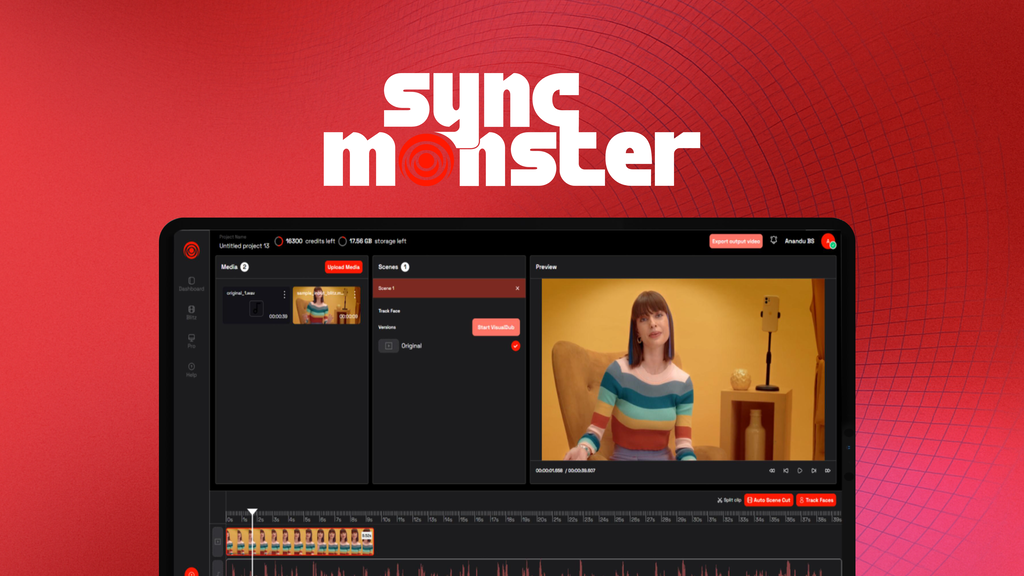Click the fast-forward icon in preview controls
Image resolution: width=1024 pixels, height=576 pixels.
(x=827, y=470)
